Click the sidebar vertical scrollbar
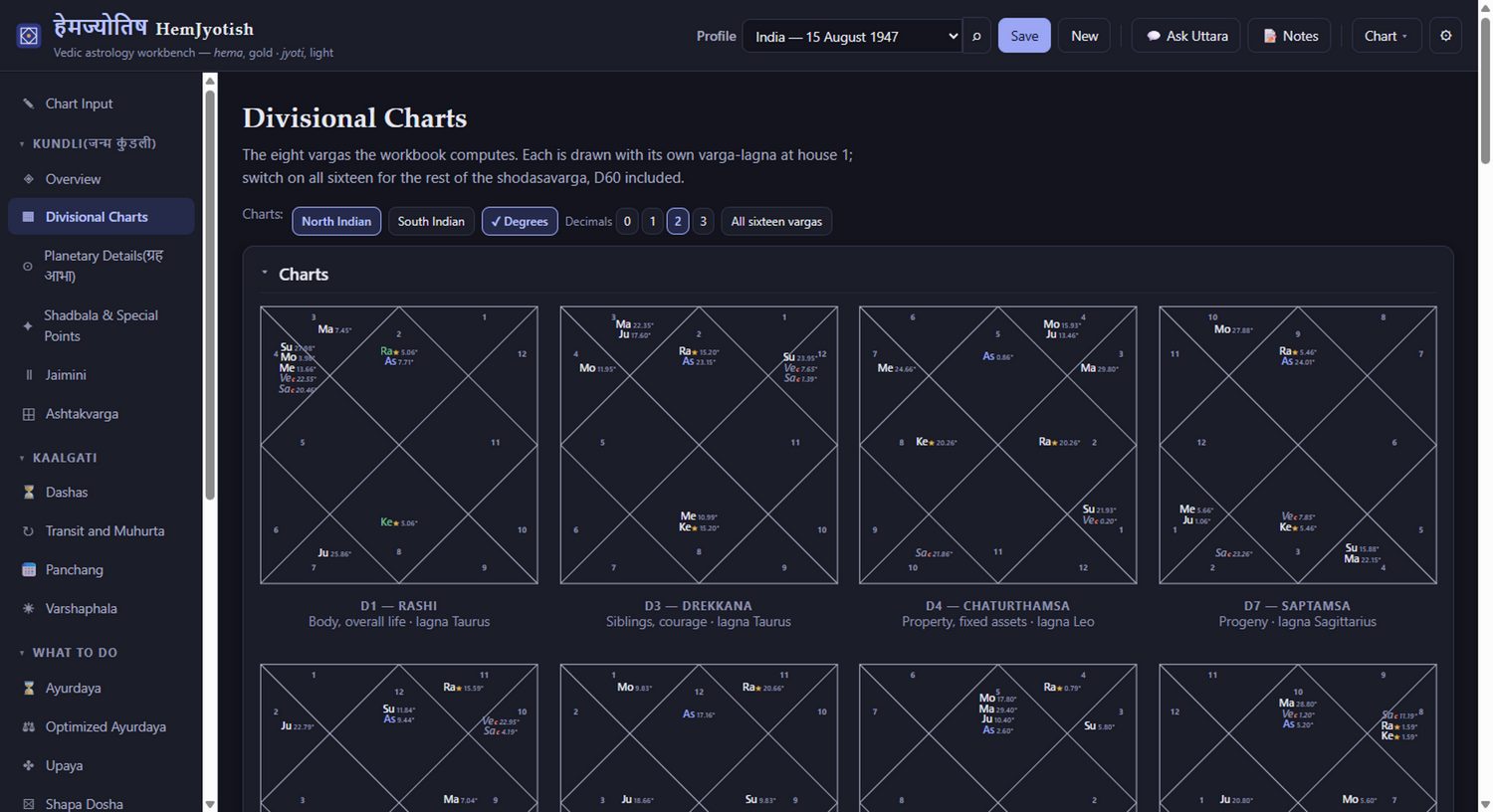 tap(210, 294)
